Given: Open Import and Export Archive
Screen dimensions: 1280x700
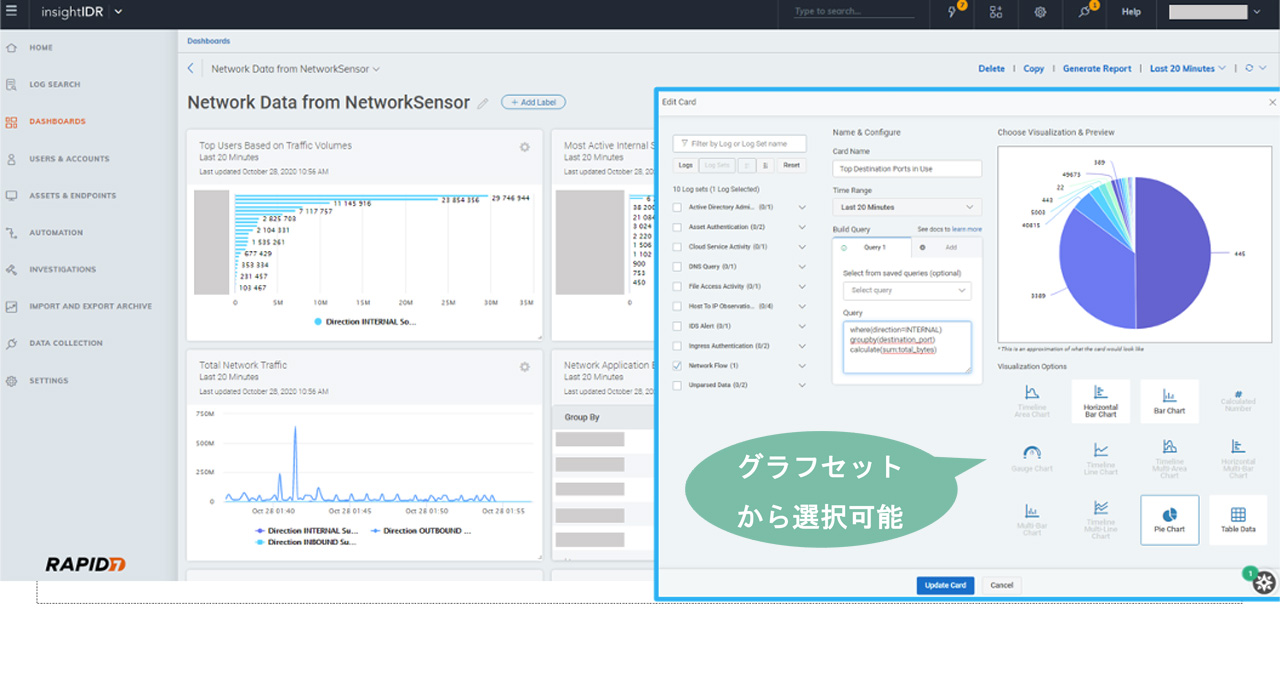Looking at the screenshot, I should click(x=90, y=307).
